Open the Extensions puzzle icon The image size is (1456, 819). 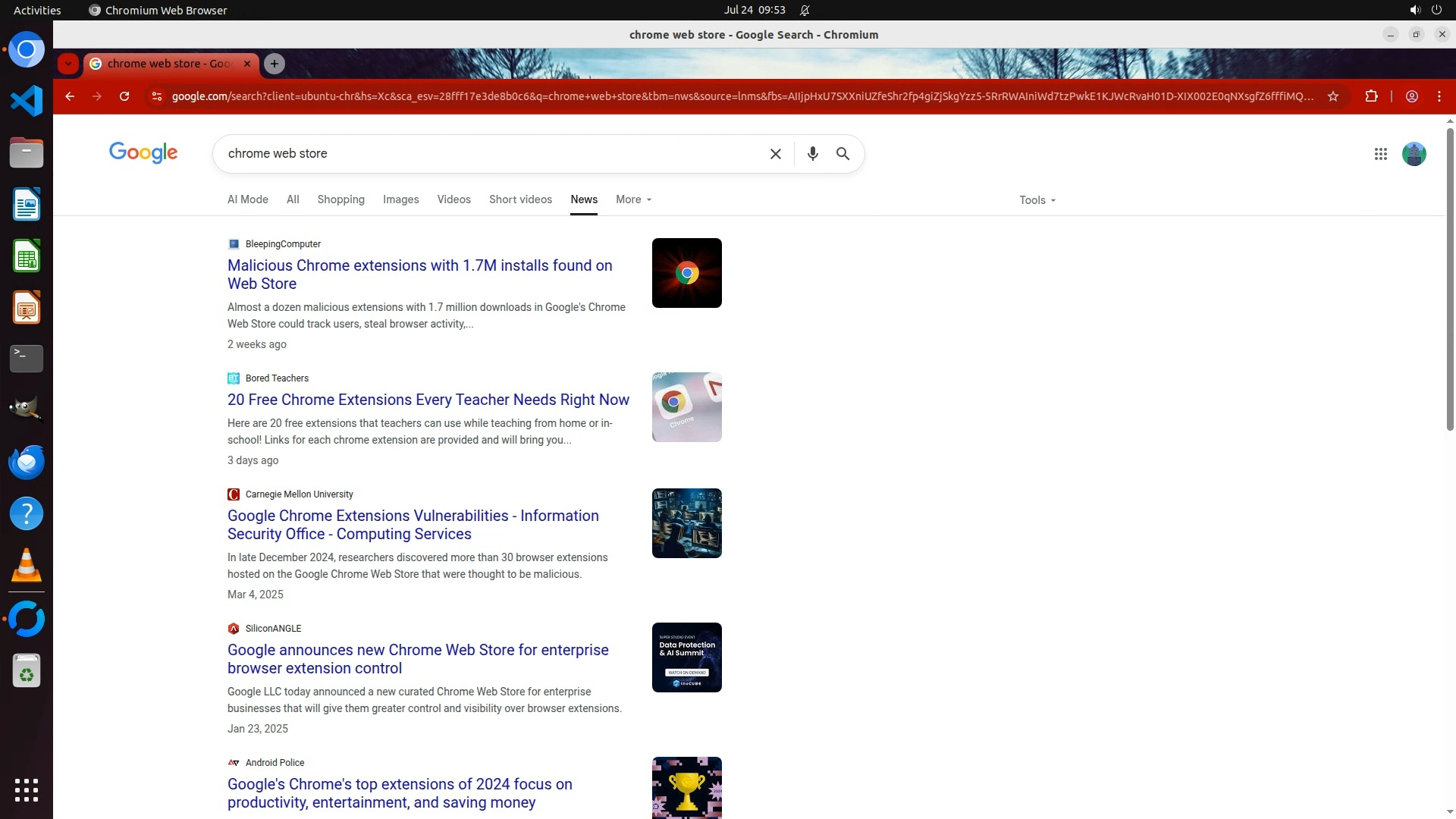coord(1371,96)
